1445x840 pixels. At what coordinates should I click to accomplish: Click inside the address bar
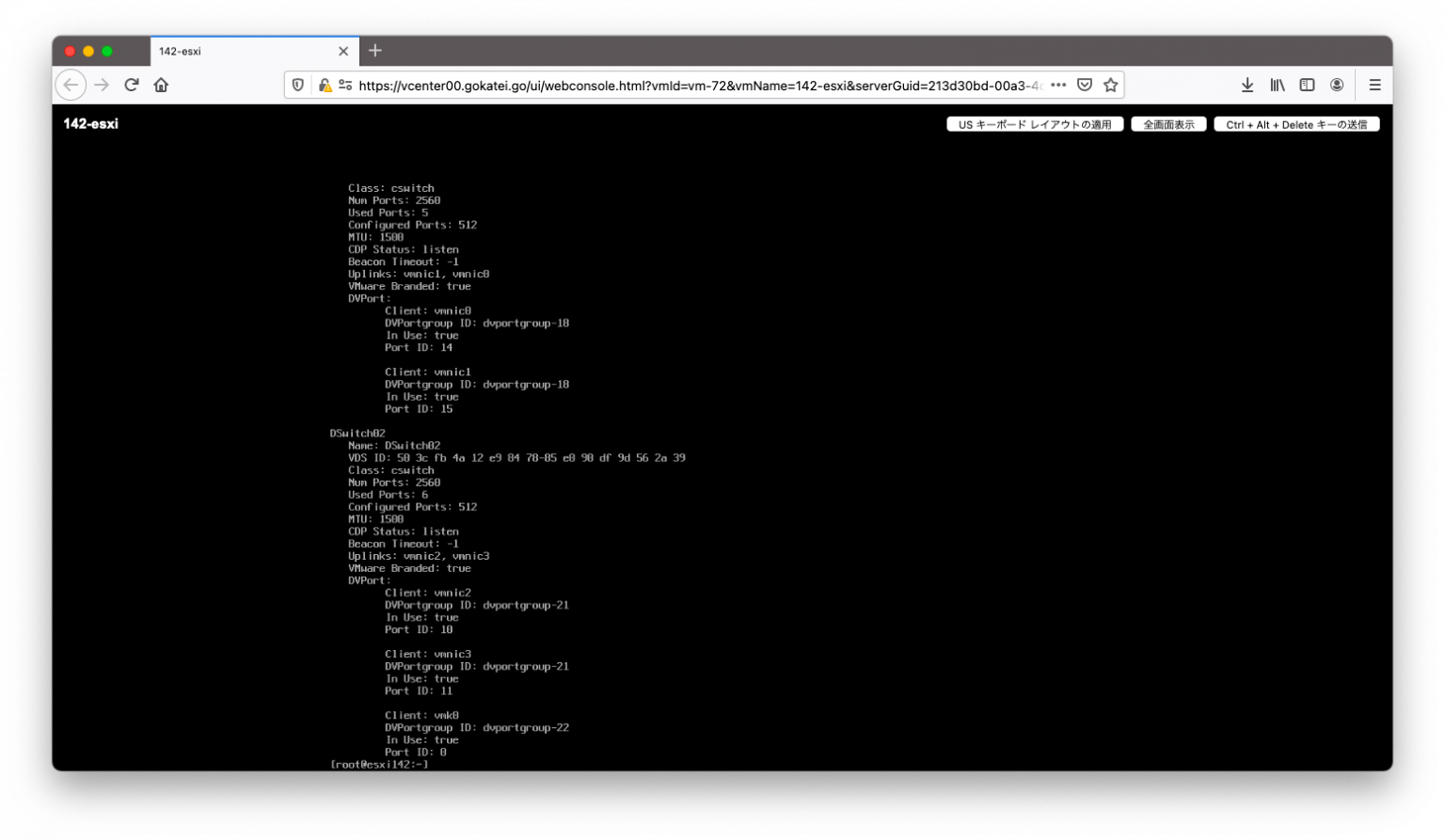coord(659,84)
